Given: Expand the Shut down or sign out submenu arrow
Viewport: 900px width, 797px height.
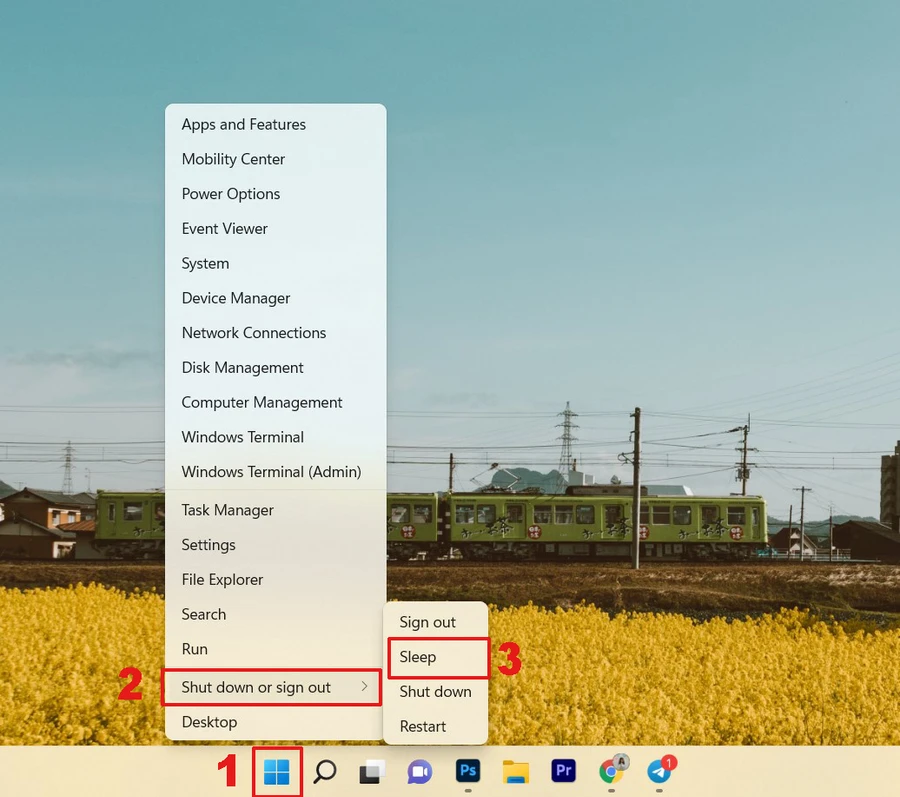Looking at the screenshot, I should point(364,686).
